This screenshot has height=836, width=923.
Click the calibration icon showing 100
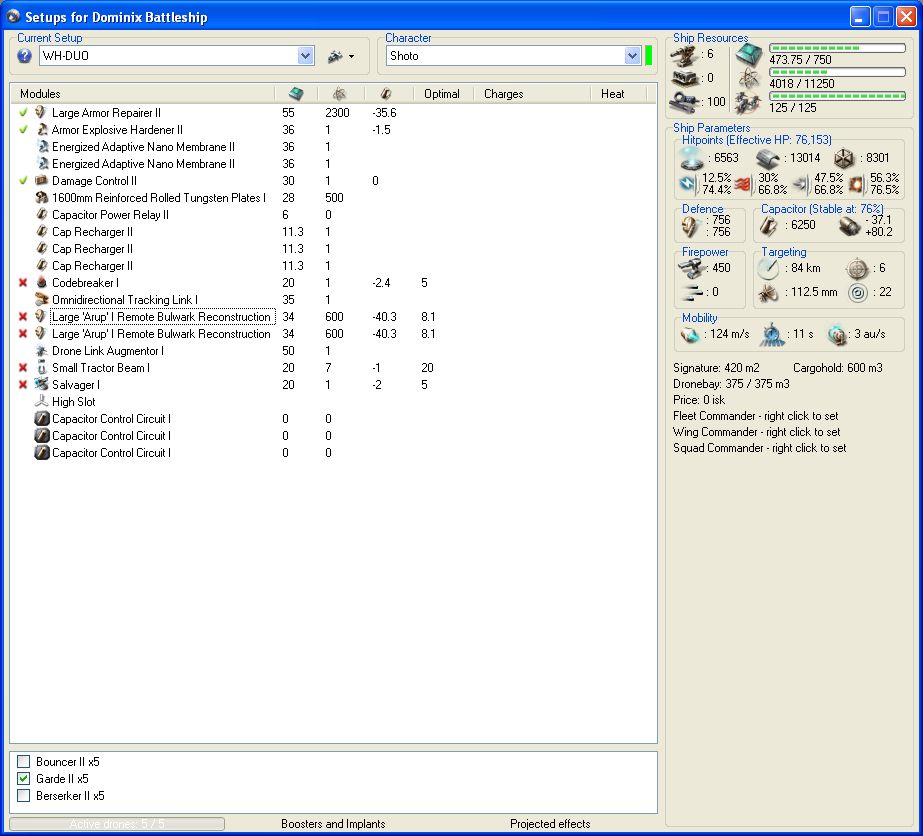(x=685, y=101)
